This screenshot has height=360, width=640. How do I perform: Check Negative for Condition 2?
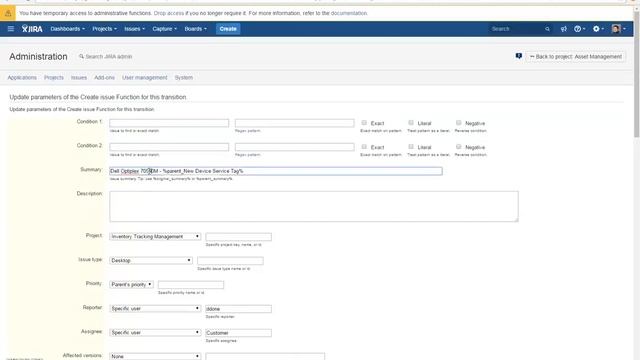tap(458, 147)
